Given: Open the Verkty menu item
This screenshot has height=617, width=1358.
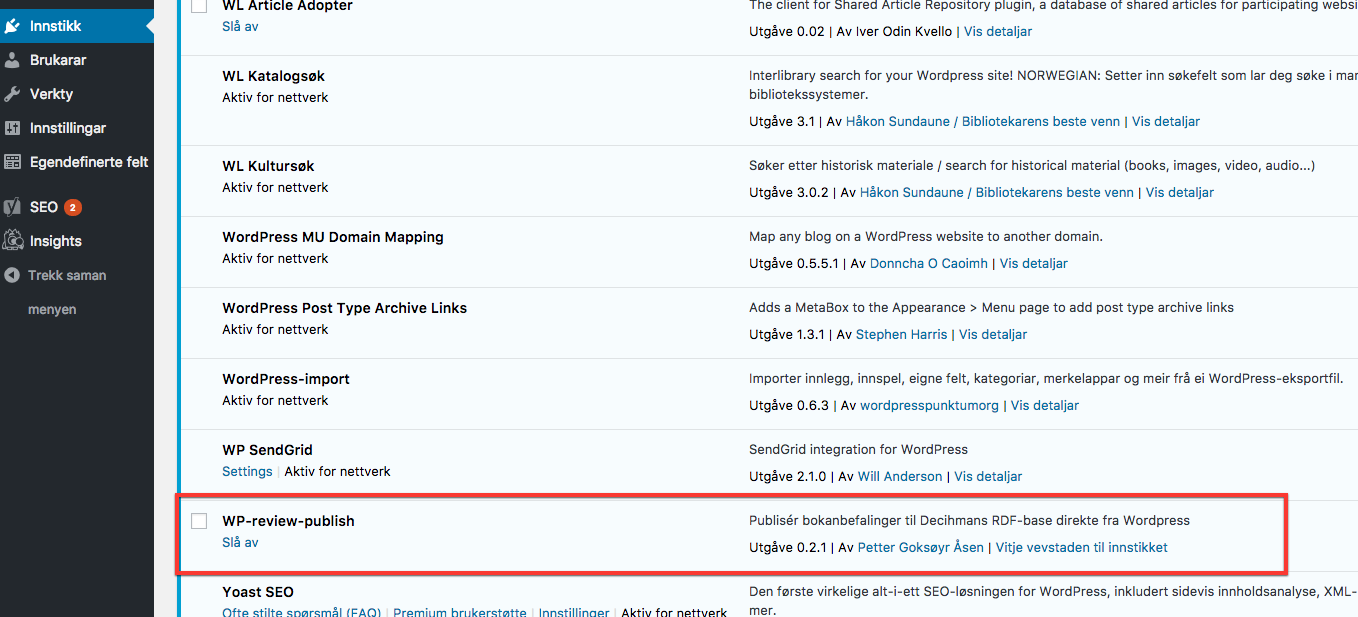Looking at the screenshot, I should (x=77, y=94).
